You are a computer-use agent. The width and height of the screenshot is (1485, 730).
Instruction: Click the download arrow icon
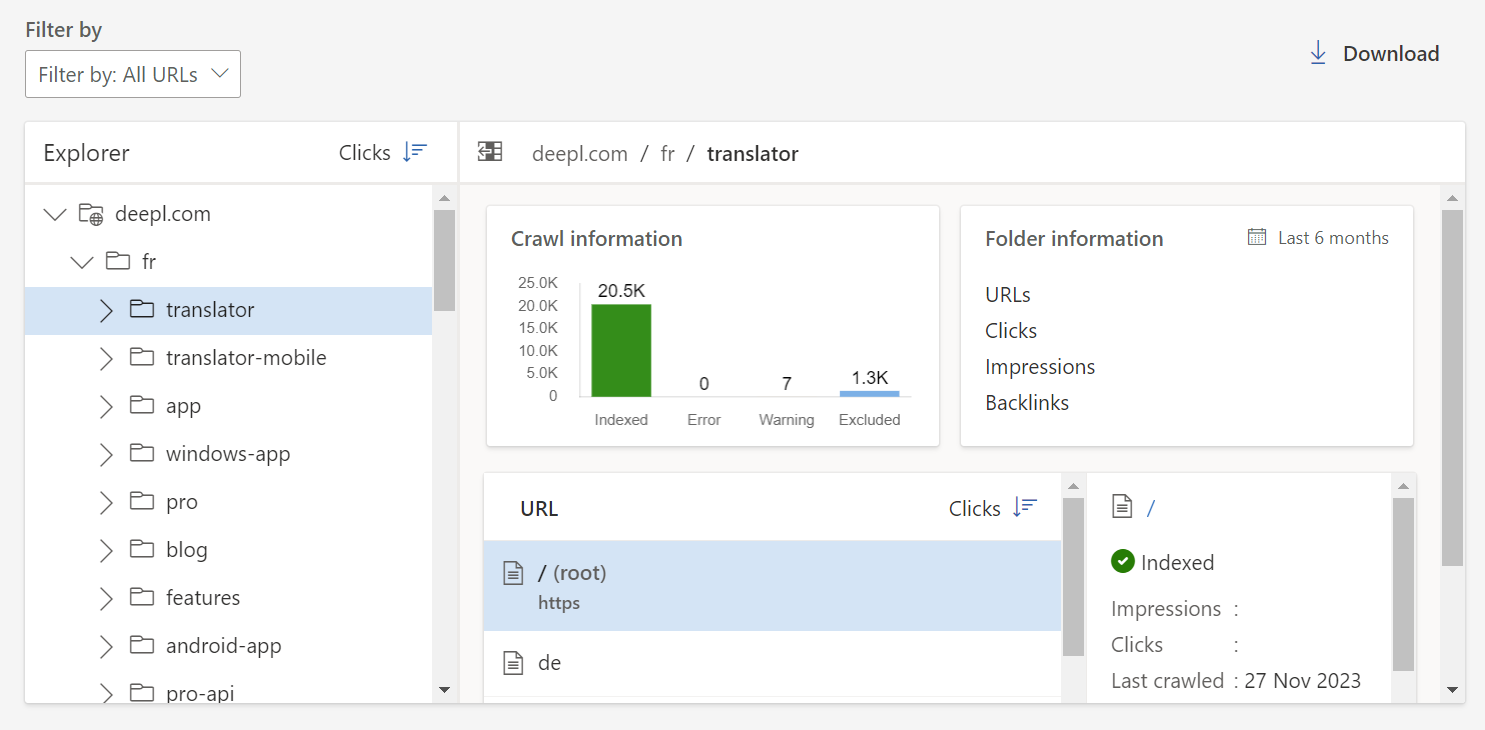point(1318,54)
